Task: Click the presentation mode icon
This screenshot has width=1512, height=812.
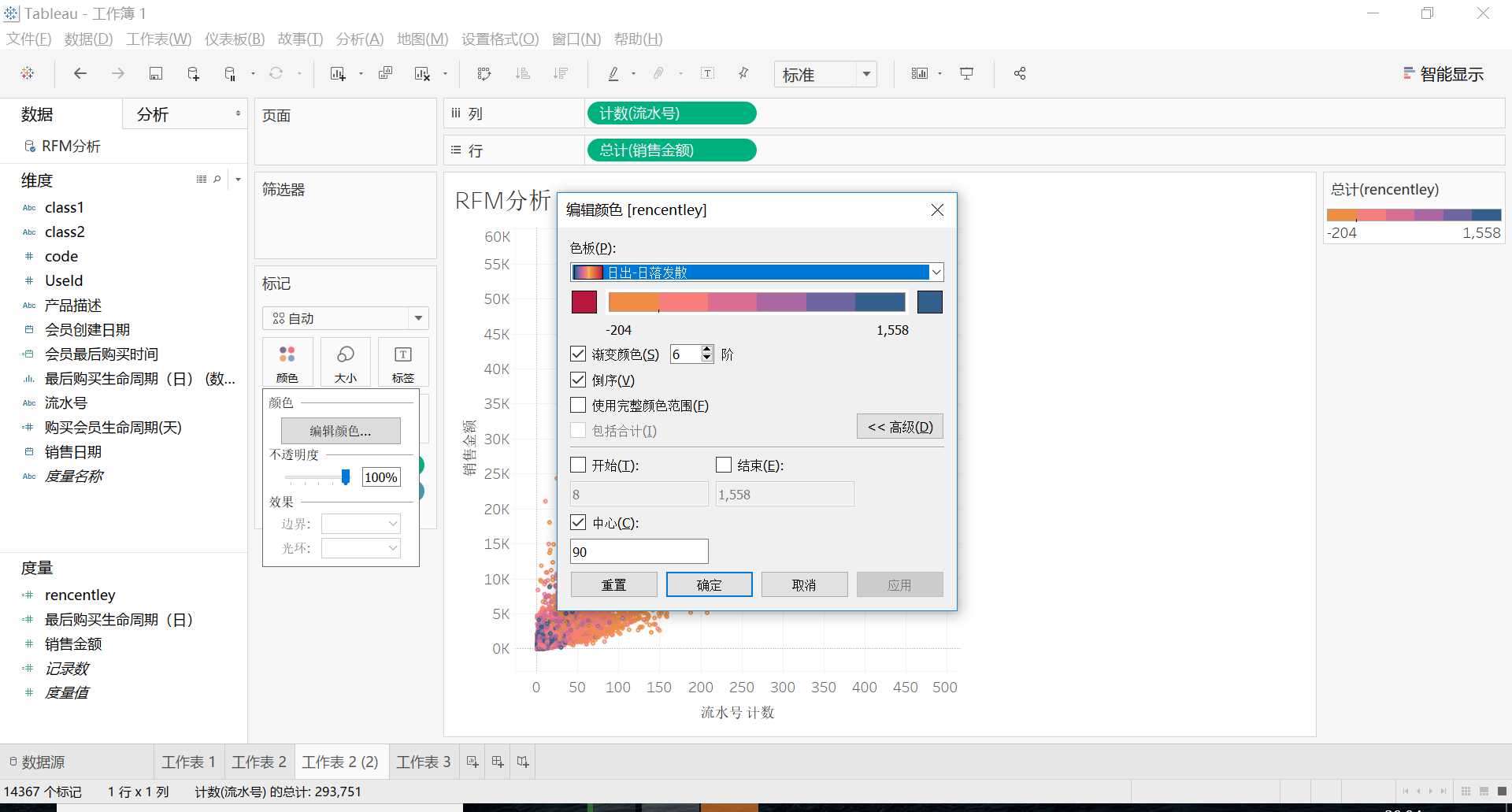Action: (966, 73)
